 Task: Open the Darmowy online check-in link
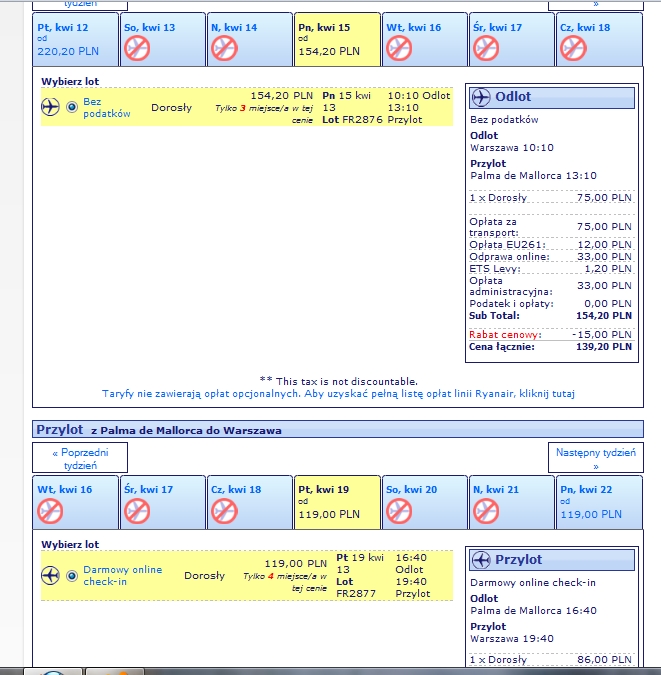click(123, 576)
